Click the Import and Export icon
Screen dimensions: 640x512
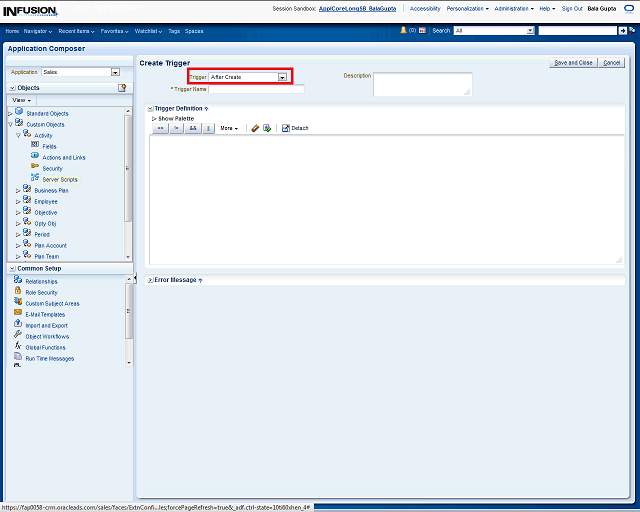point(18,323)
